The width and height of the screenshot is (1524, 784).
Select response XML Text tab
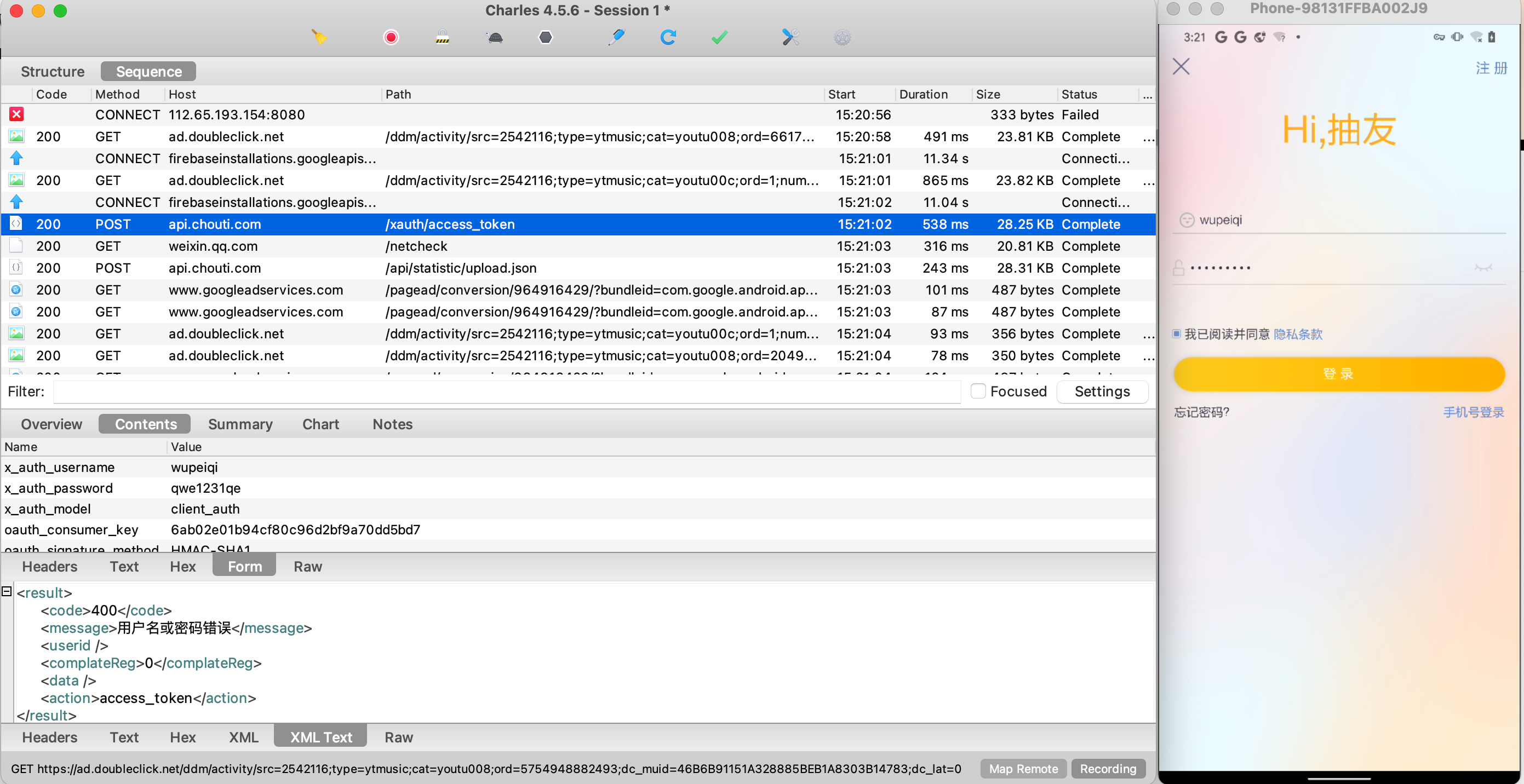pyautogui.click(x=320, y=737)
